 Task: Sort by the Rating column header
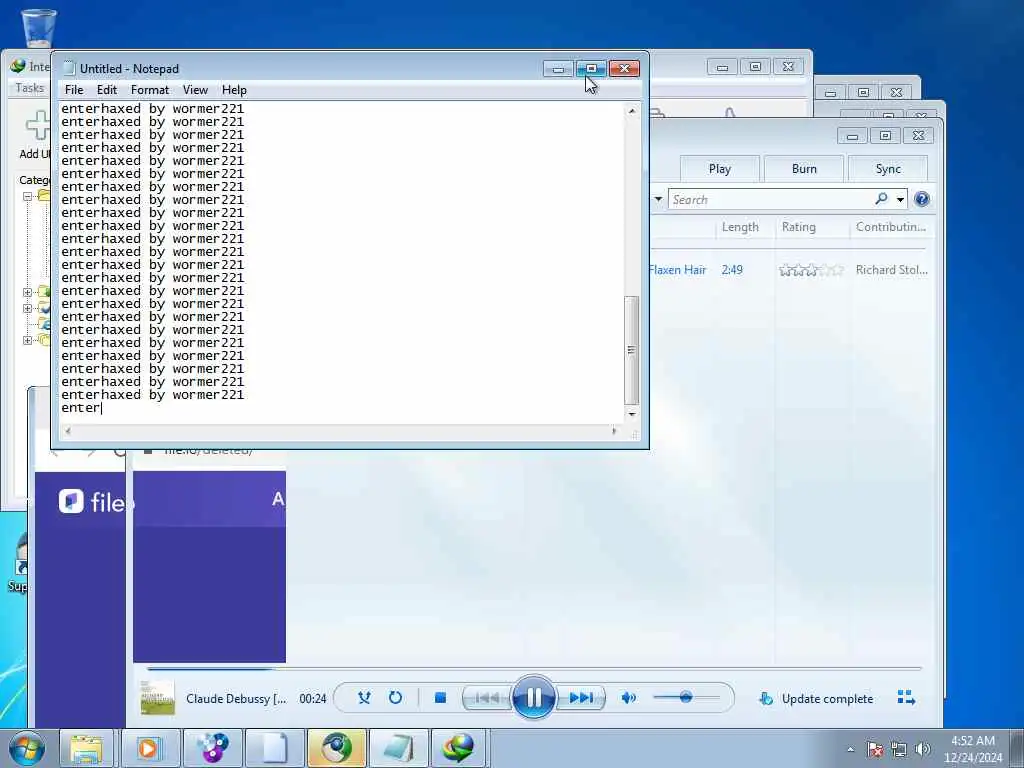click(799, 227)
